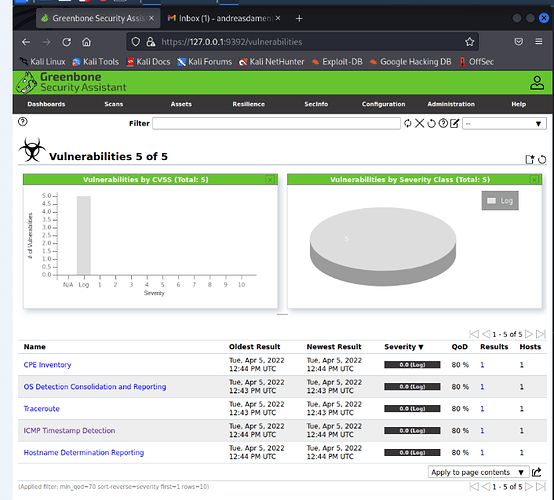The image size is (554, 500).
Task: Open the CPE Inventory vulnerability link
Action: pos(47,365)
